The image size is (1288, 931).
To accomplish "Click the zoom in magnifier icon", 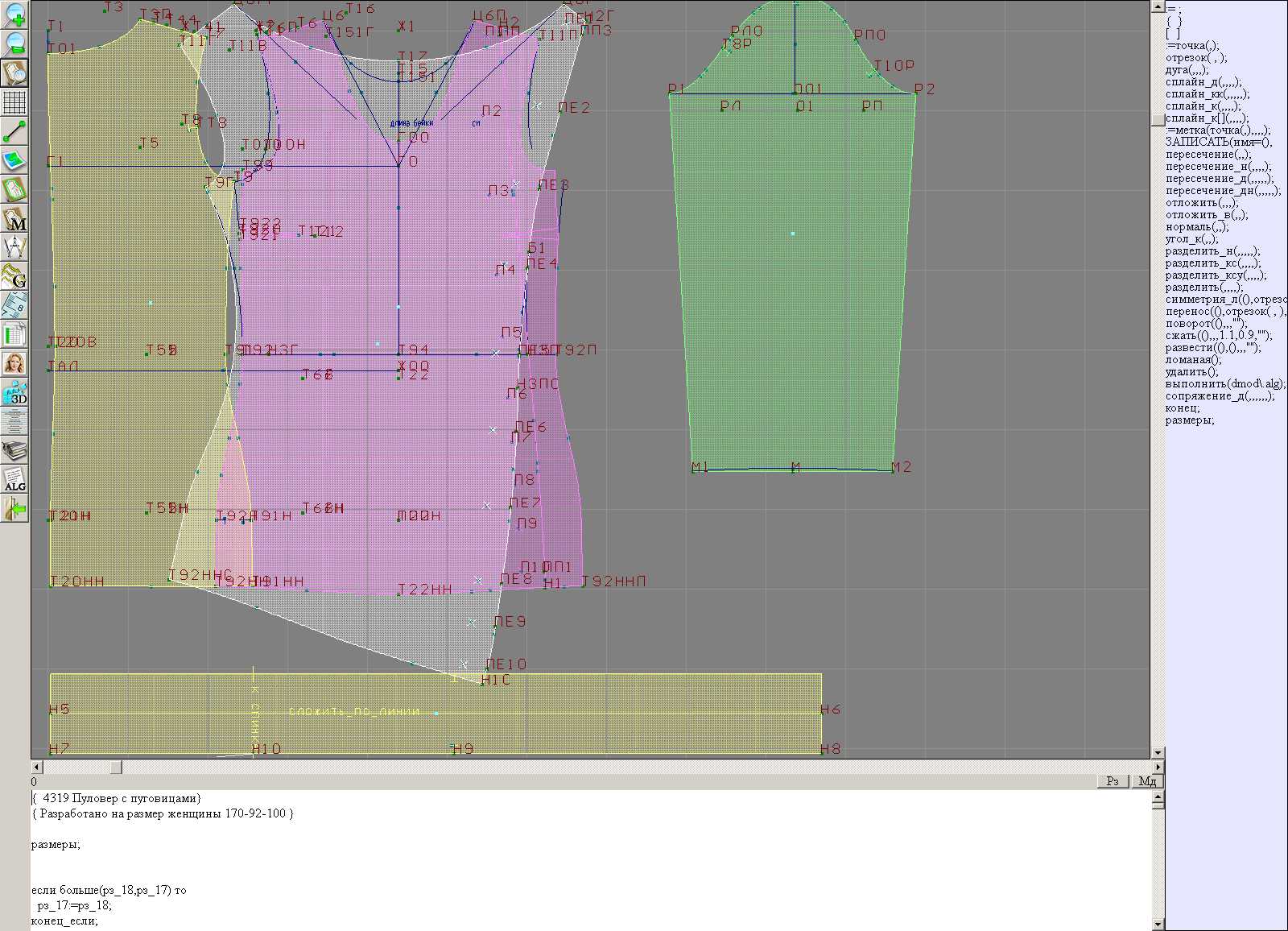I will pos(14,15).
